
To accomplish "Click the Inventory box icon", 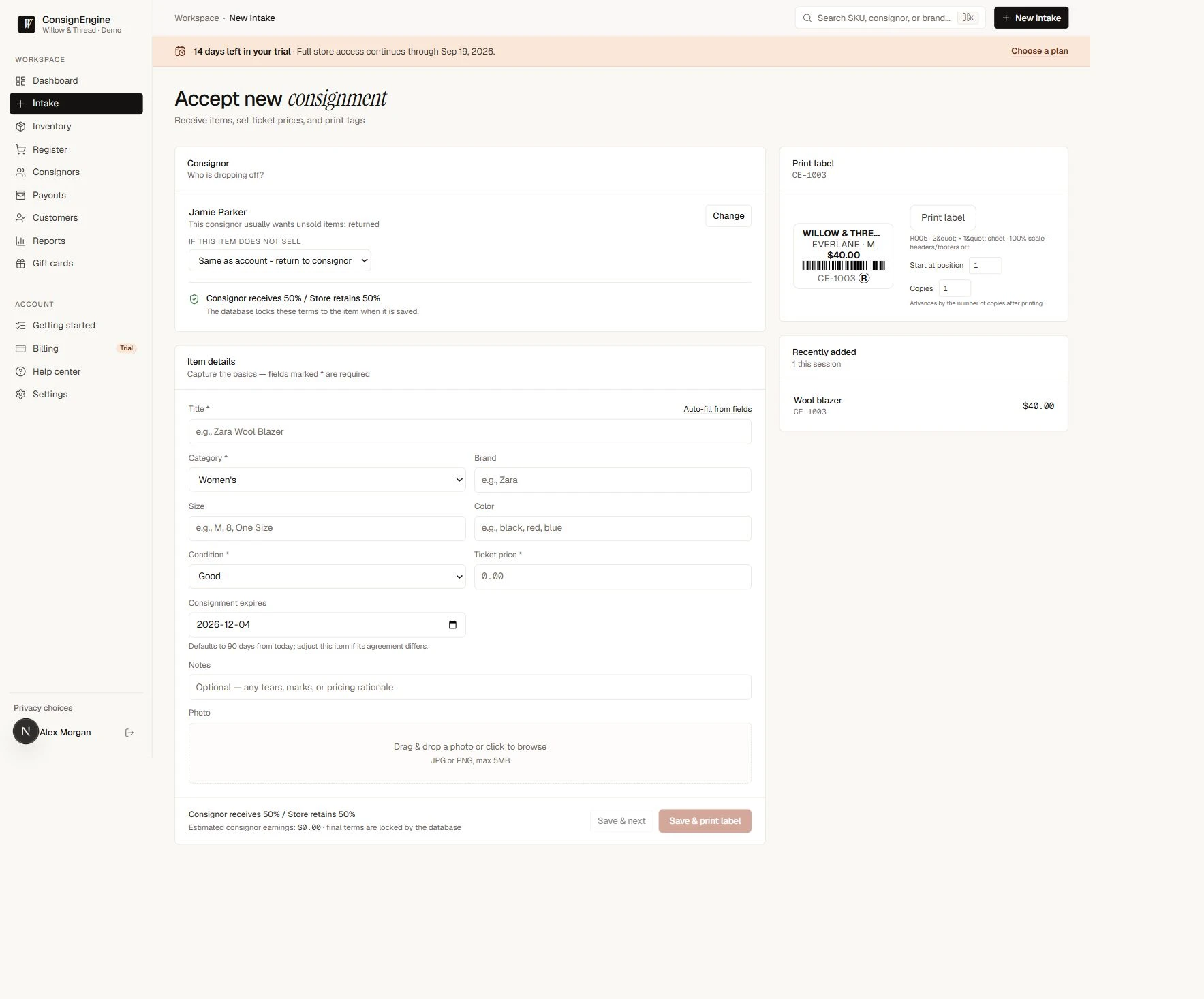I will pos(20,127).
